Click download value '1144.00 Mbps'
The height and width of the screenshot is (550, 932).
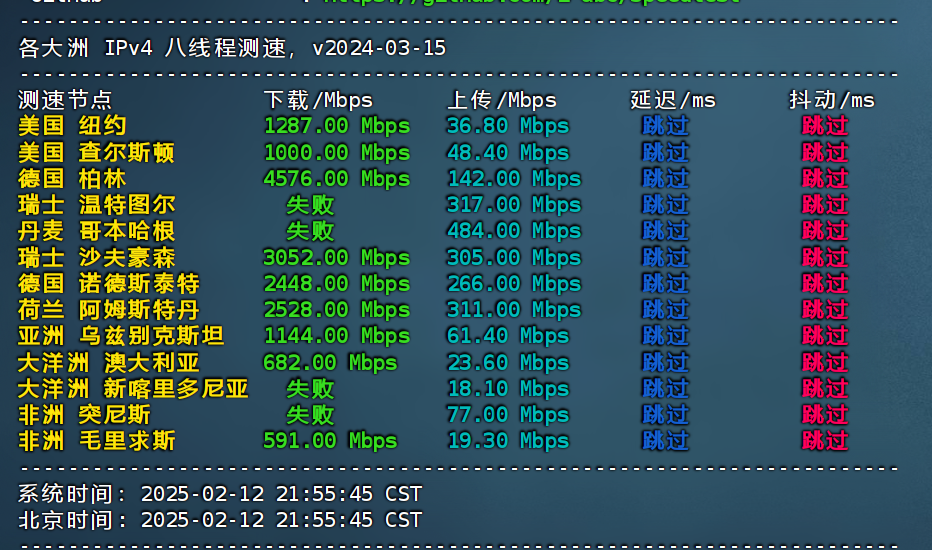[x=336, y=336]
